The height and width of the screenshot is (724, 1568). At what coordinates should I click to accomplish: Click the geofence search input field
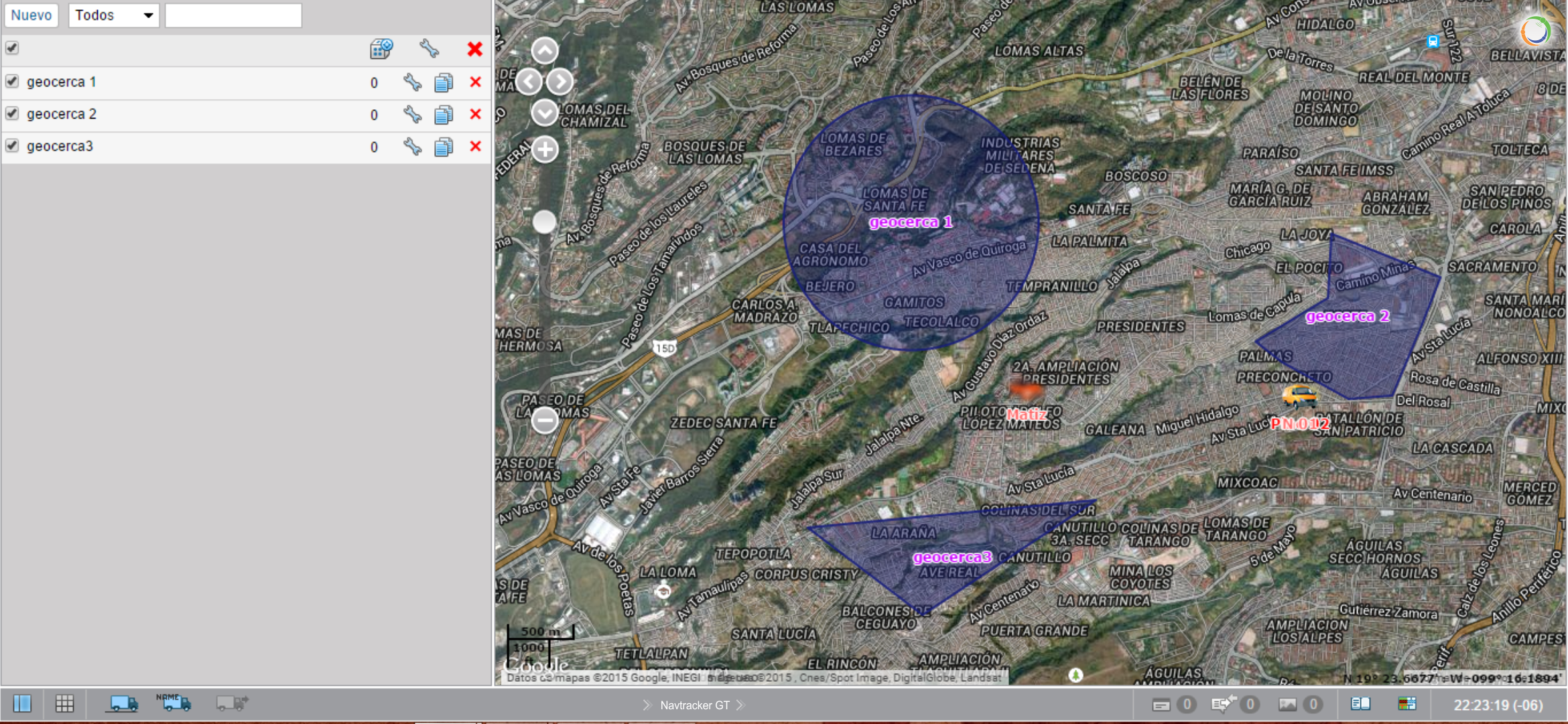233,15
